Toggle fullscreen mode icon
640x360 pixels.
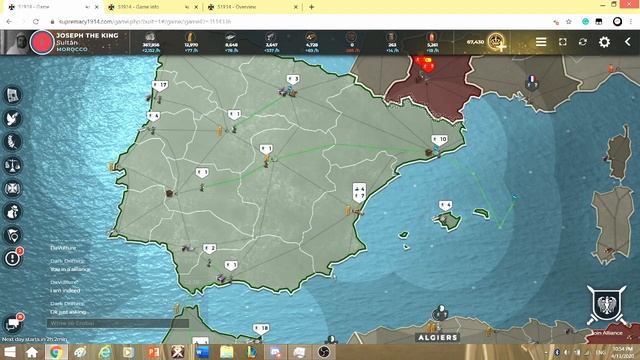click(x=562, y=42)
